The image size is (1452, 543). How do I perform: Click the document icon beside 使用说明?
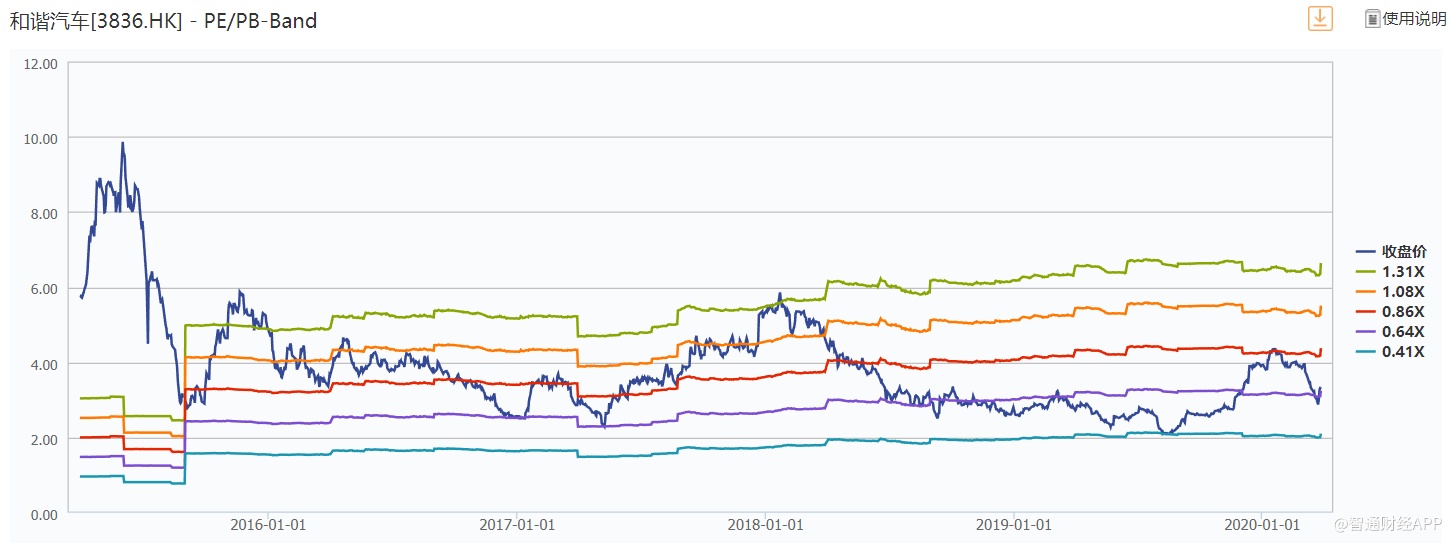click(1372, 19)
